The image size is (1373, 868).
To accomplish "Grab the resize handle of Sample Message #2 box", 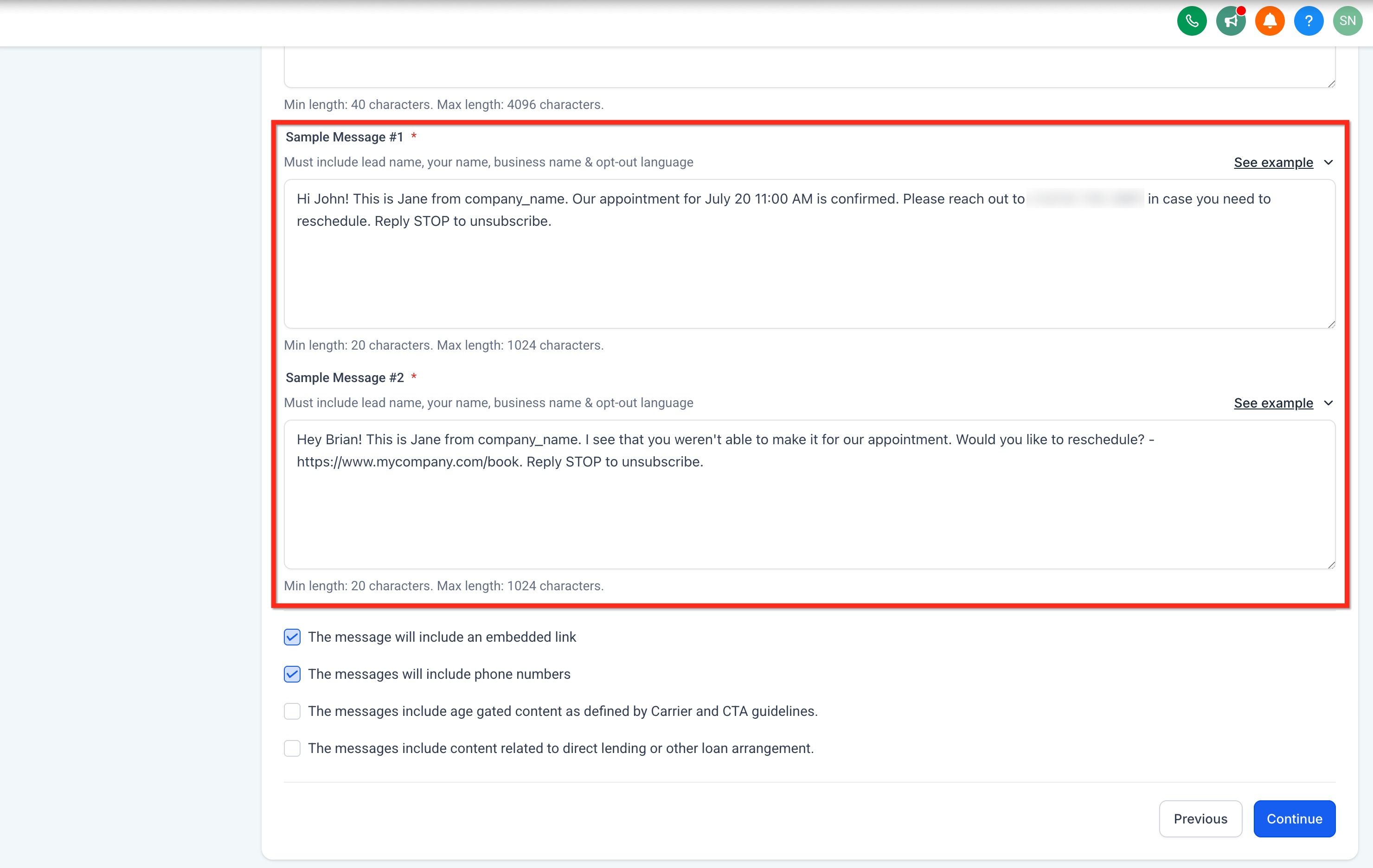I will point(1331,564).
